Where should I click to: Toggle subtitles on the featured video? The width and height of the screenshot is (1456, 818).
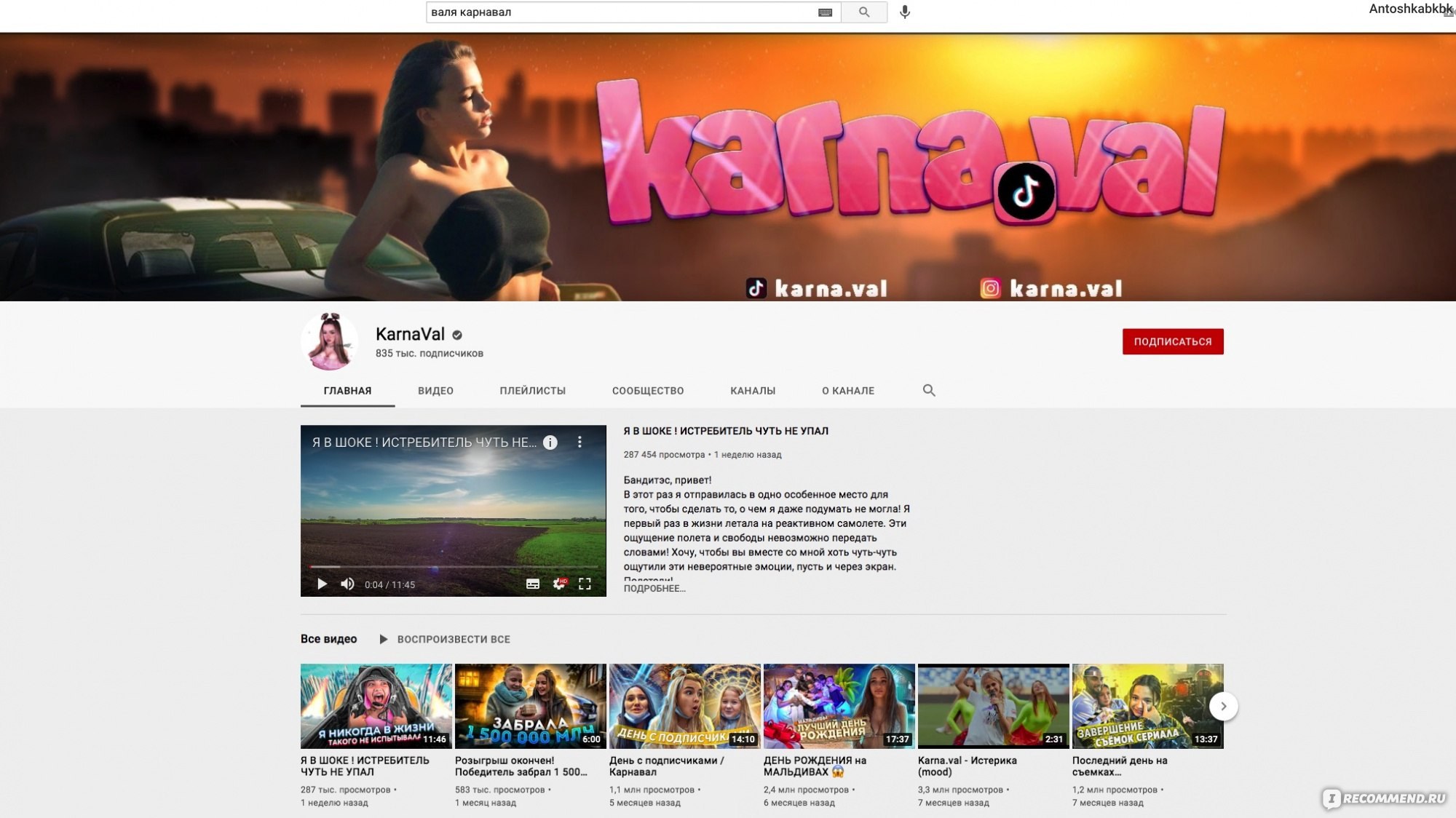(533, 584)
